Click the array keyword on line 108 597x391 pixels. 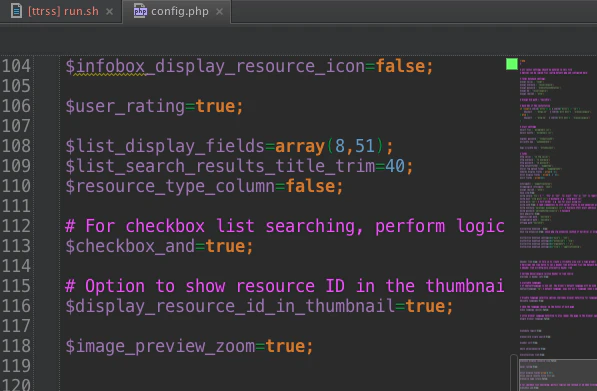[300, 146]
